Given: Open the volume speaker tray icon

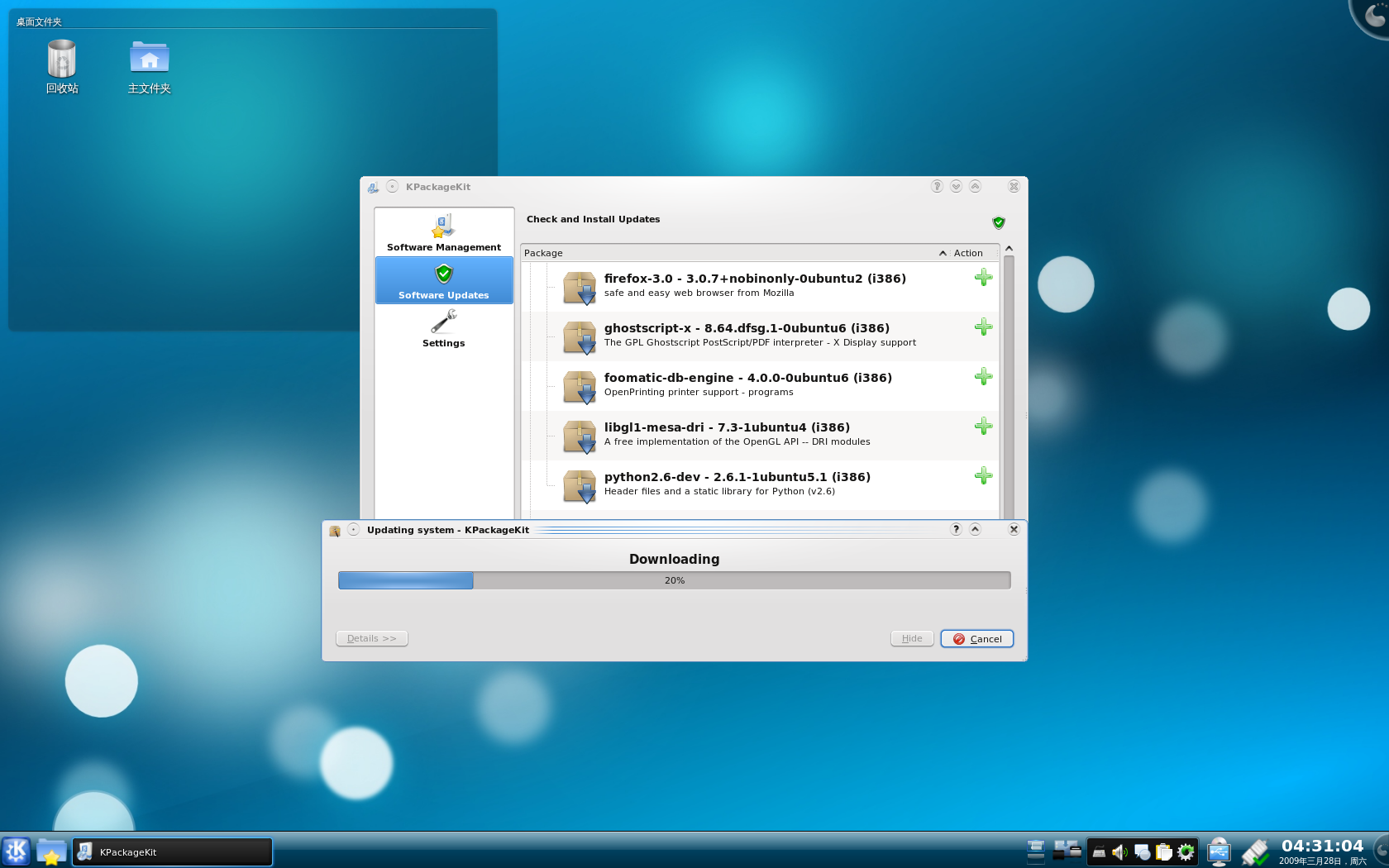Looking at the screenshot, I should point(1120,852).
